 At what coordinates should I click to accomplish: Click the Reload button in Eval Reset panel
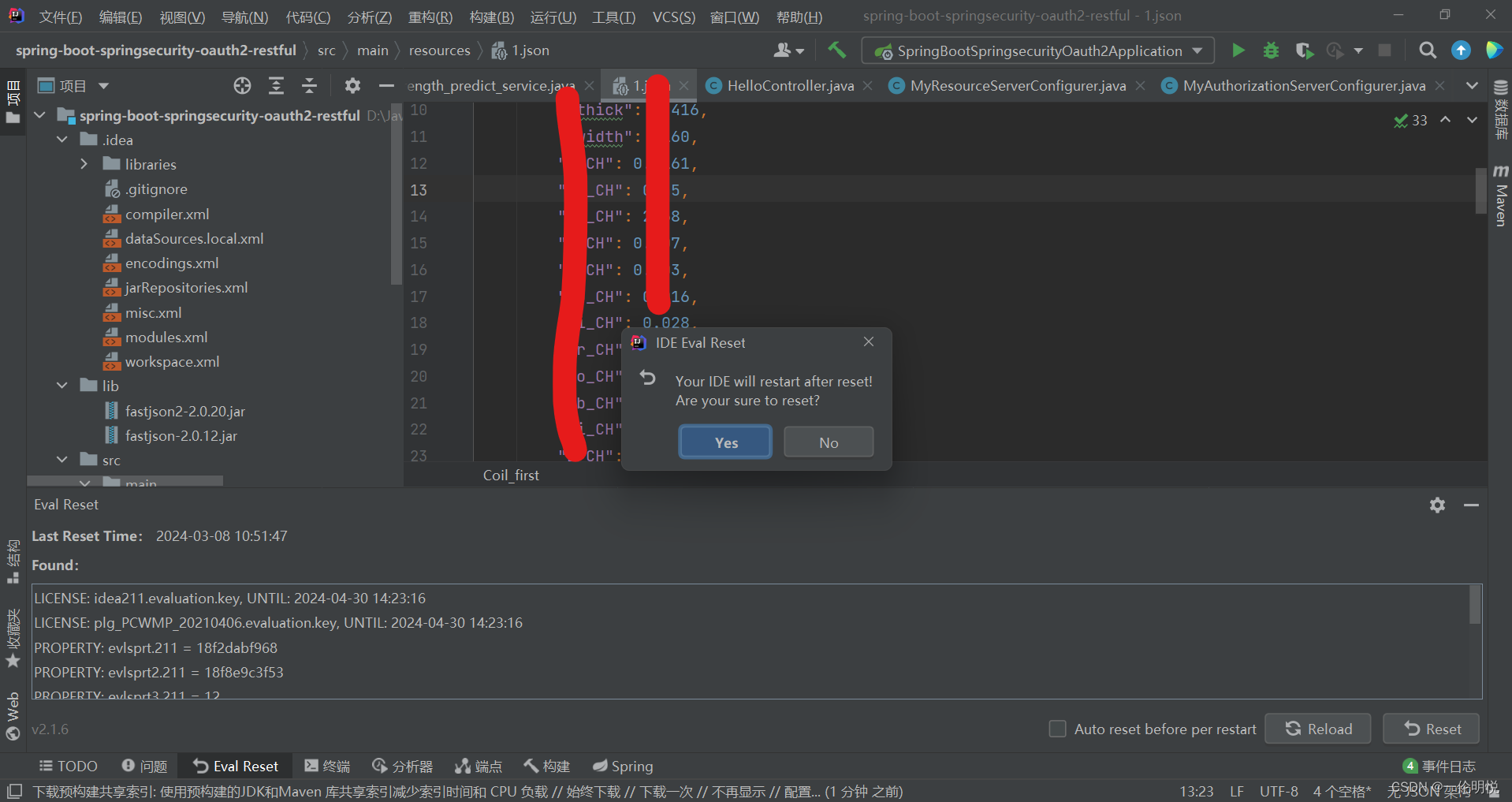pyautogui.click(x=1317, y=728)
